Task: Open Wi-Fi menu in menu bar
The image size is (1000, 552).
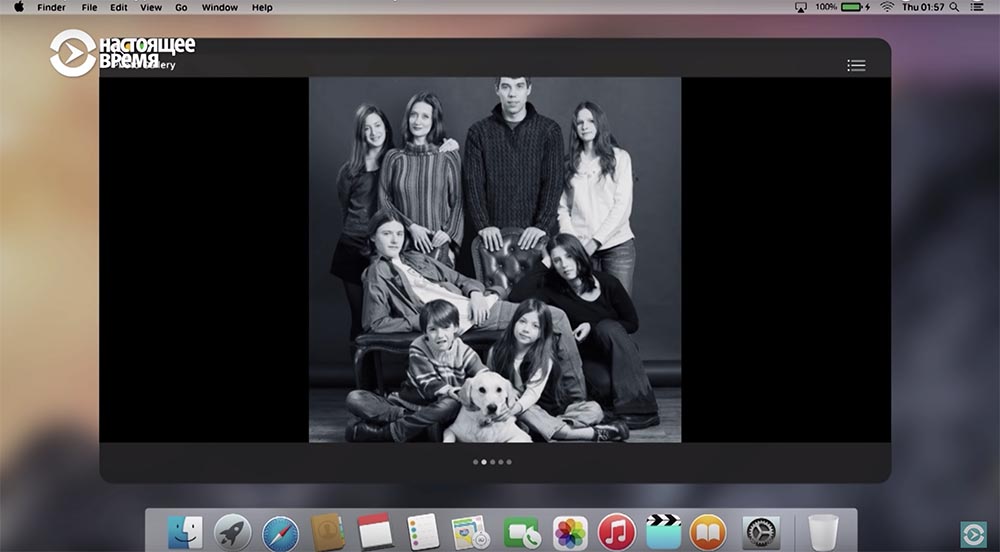Action: pos(886,7)
